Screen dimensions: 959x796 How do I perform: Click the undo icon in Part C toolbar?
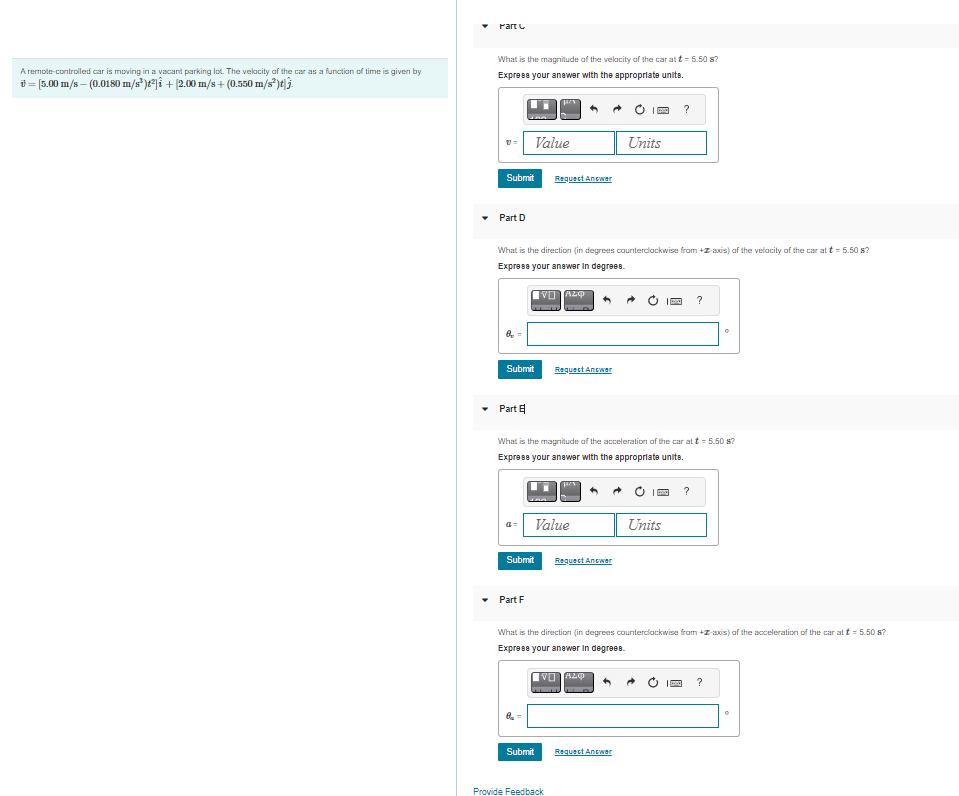[x=594, y=108]
